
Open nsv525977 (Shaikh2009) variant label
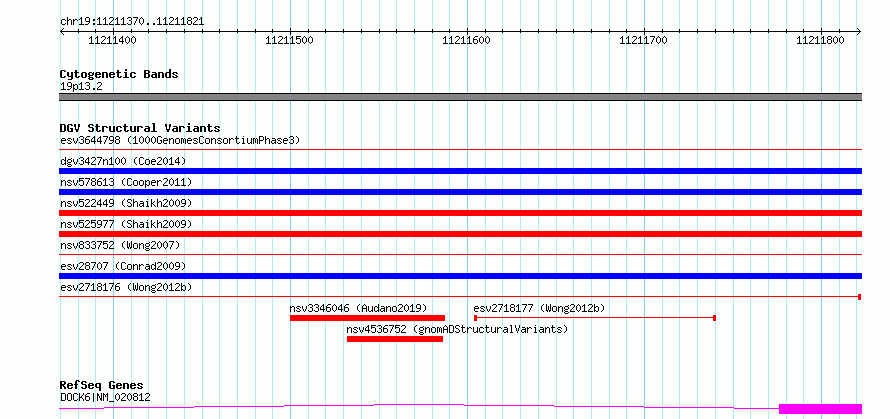point(126,224)
